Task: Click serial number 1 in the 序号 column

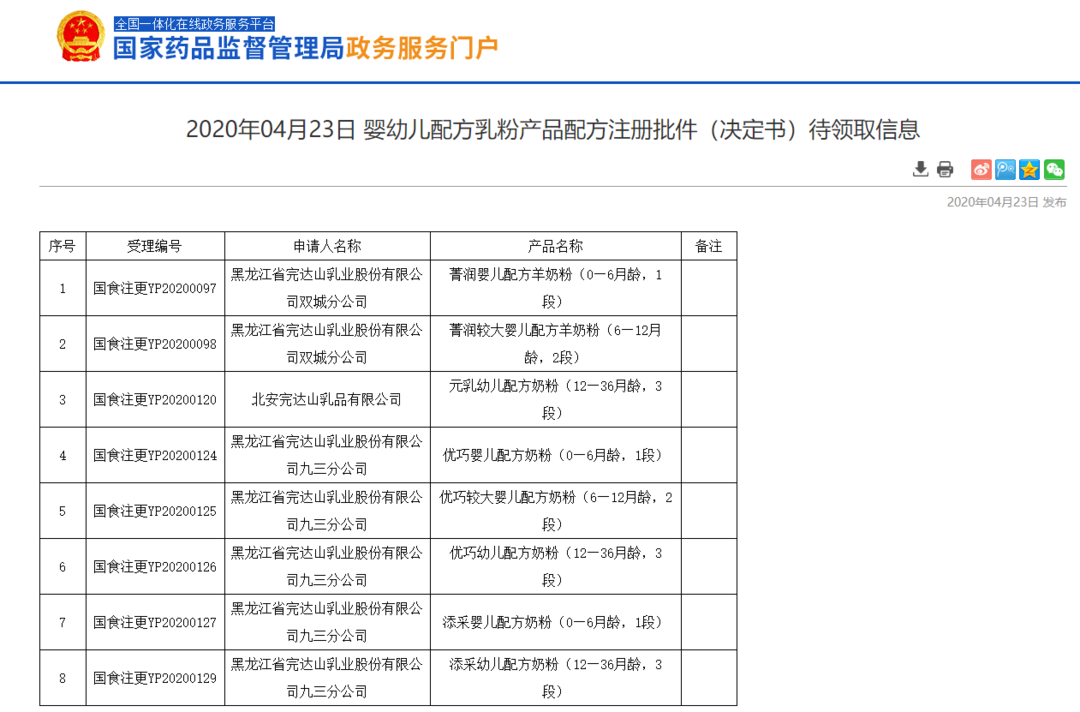Action: click(x=63, y=289)
